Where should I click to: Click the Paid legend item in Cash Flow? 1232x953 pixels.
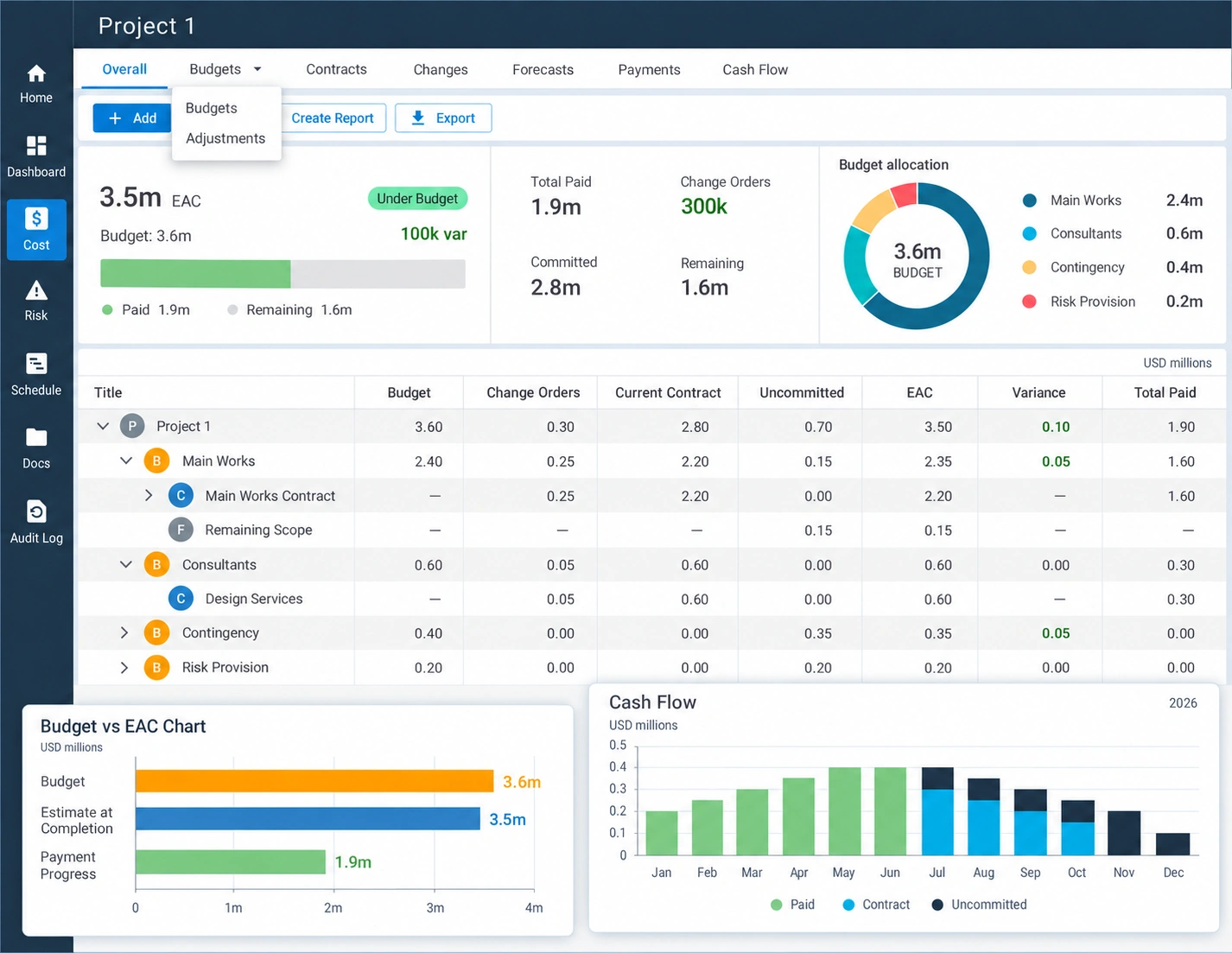[x=792, y=905]
